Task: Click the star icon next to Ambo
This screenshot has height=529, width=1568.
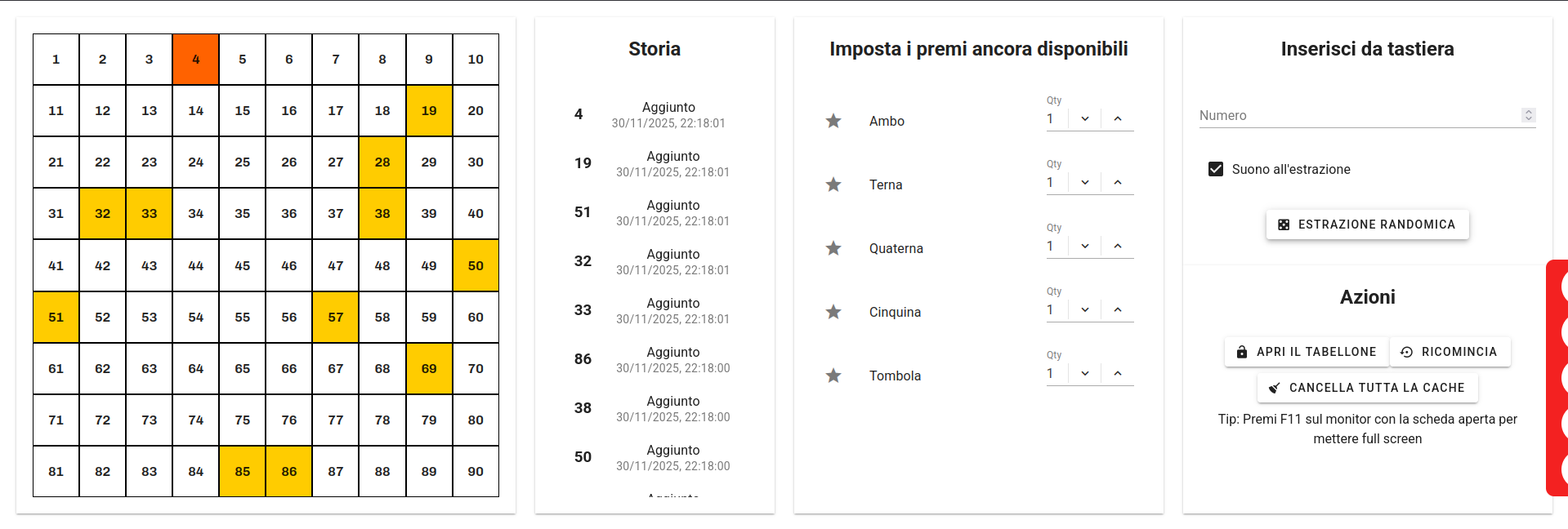Action: coord(833,121)
